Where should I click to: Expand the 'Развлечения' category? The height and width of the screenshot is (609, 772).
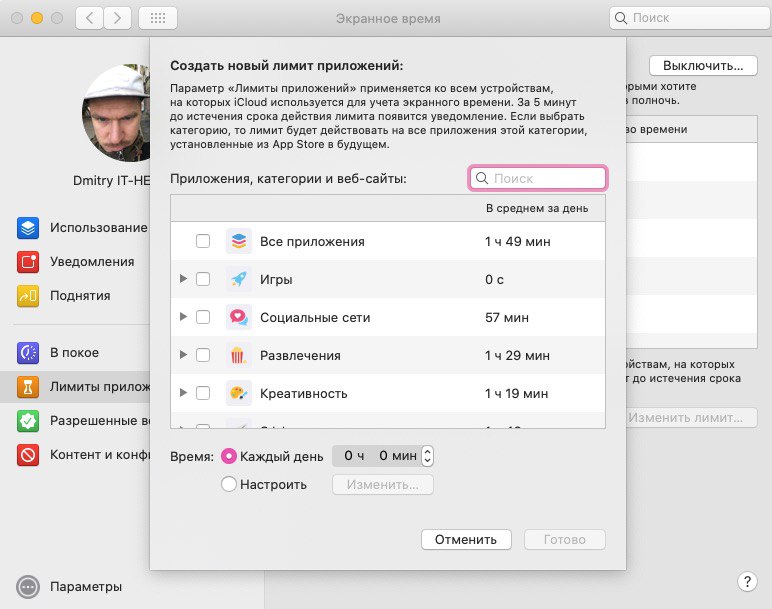[183, 355]
